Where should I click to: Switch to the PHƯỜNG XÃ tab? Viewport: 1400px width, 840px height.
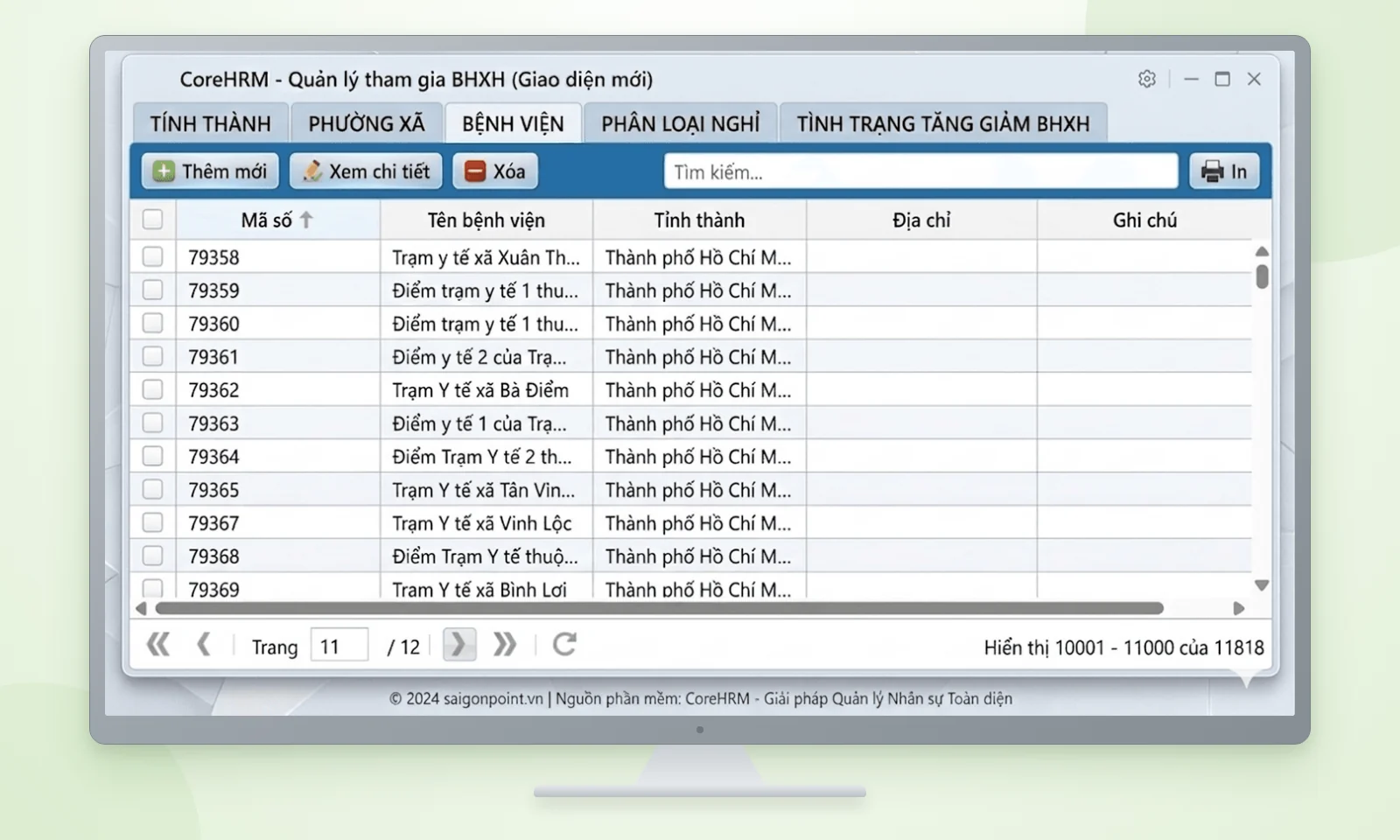[x=366, y=123]
